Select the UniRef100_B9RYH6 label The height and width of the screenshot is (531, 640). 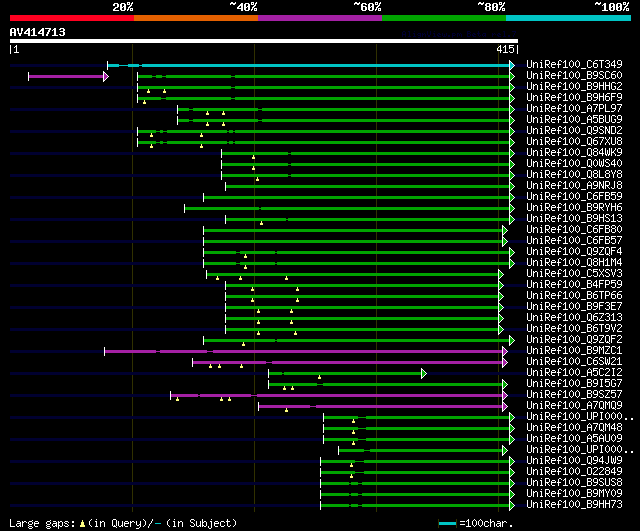pos(574,207)
